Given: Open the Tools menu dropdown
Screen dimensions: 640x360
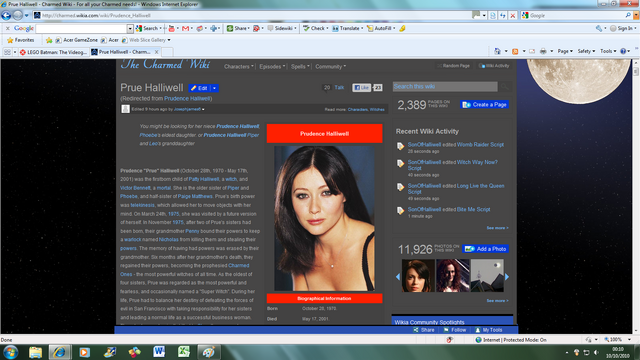Looking at the screenshot, I should (x=608, y=51).
